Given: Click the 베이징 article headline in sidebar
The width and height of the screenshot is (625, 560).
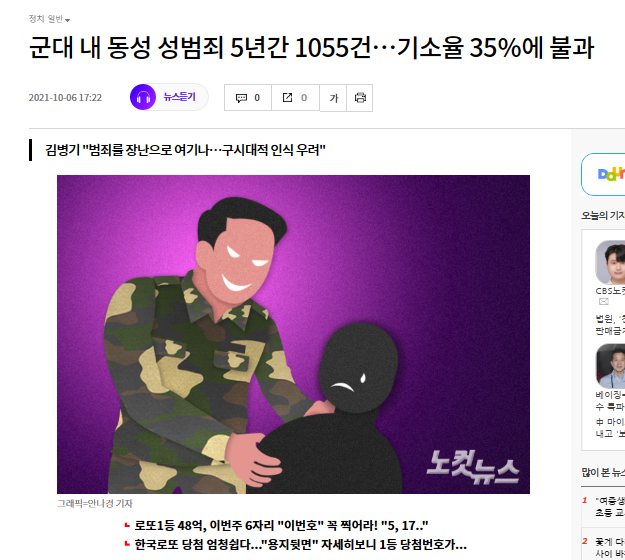Looking at the screenshot, I should 610,401.
